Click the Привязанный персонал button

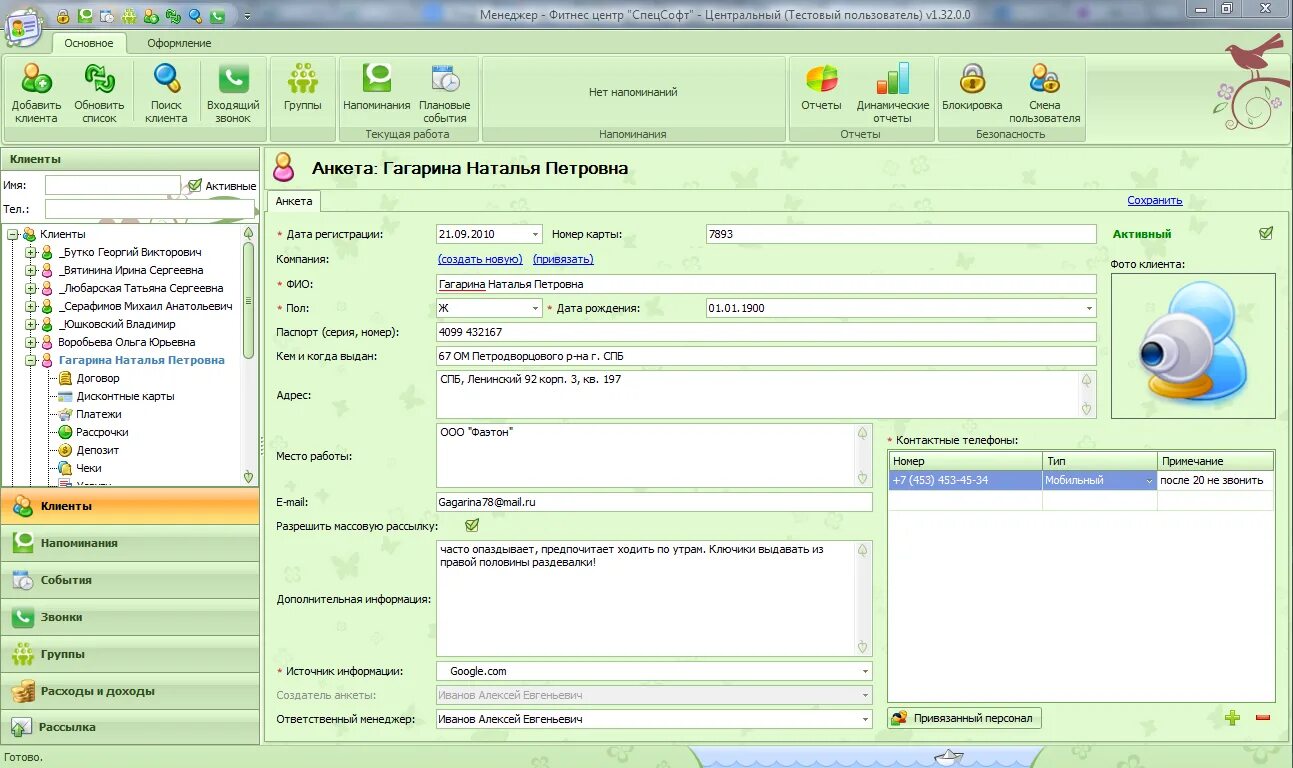[964, 718]
